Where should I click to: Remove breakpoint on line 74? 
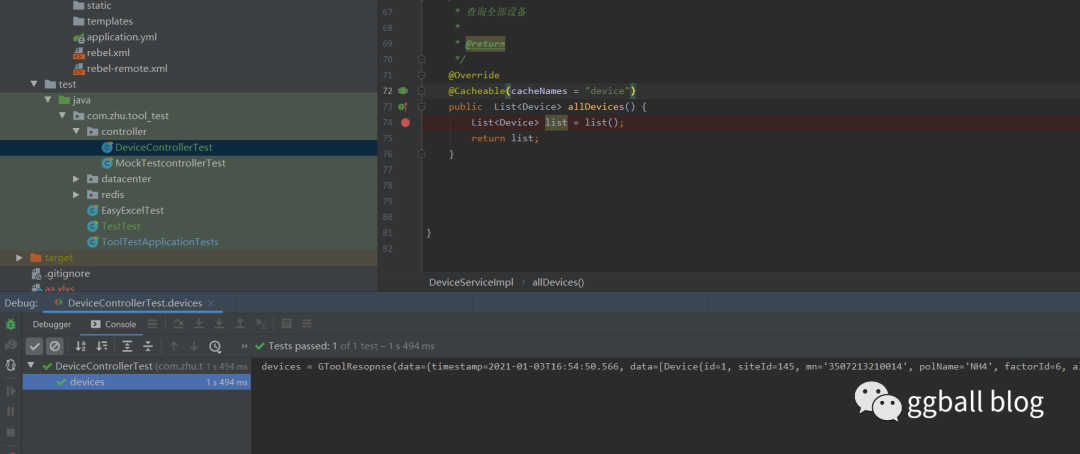(x=405, y=123)
